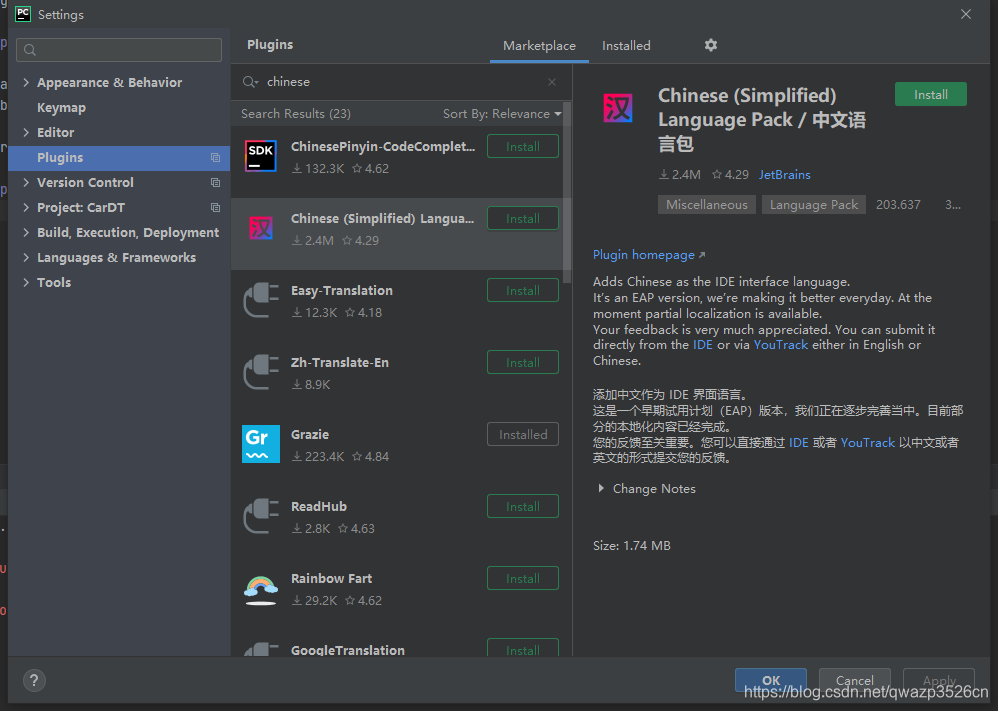Click Cancel button
Screen dimensions: 998x711
click(854, 680)
